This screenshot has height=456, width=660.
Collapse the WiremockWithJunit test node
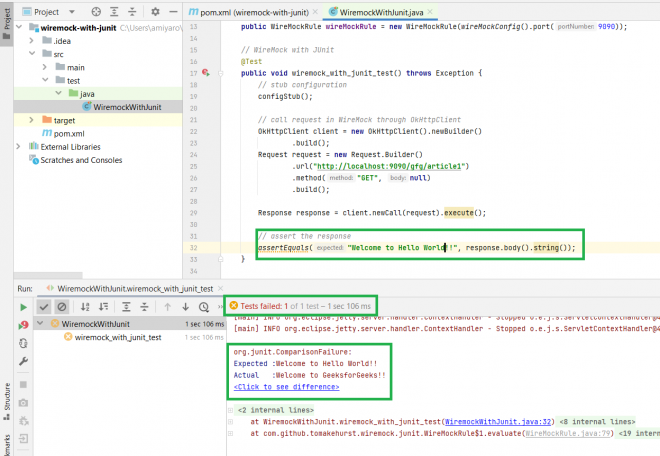click(x=40, y=324)
